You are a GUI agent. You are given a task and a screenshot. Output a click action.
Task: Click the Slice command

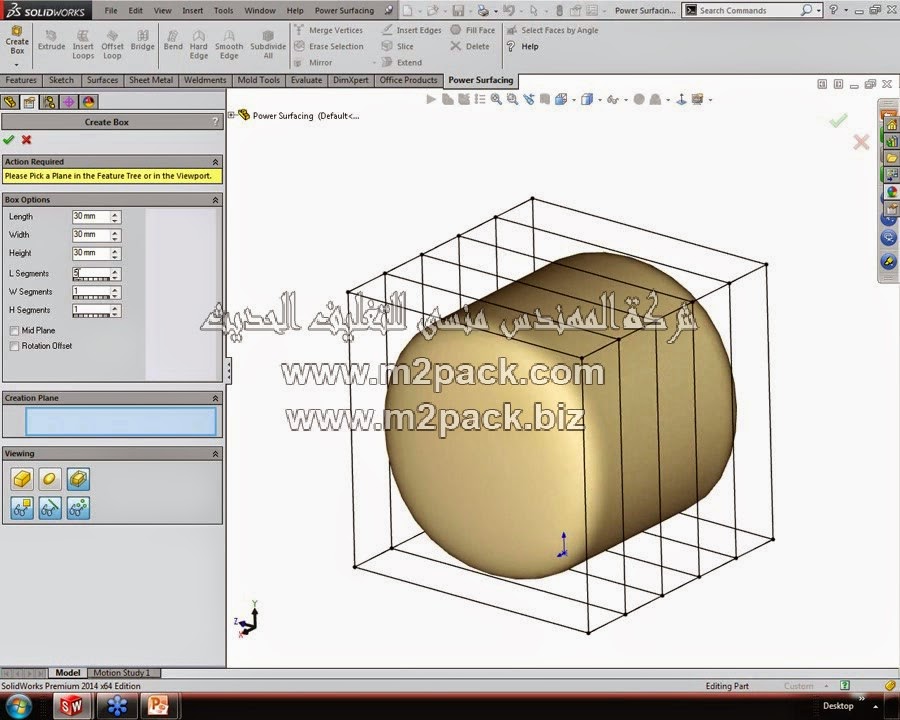pyautogui.click(x=397, y=46)
